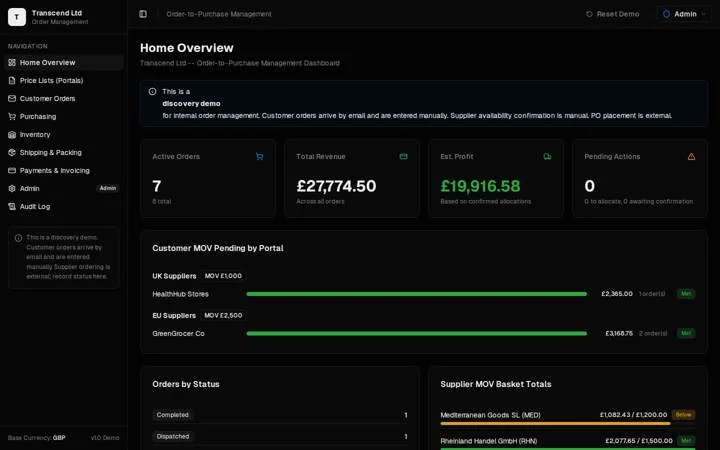
Task: Click the Reset Demo button
Action: pyautogui.click(x=613, y=14)
